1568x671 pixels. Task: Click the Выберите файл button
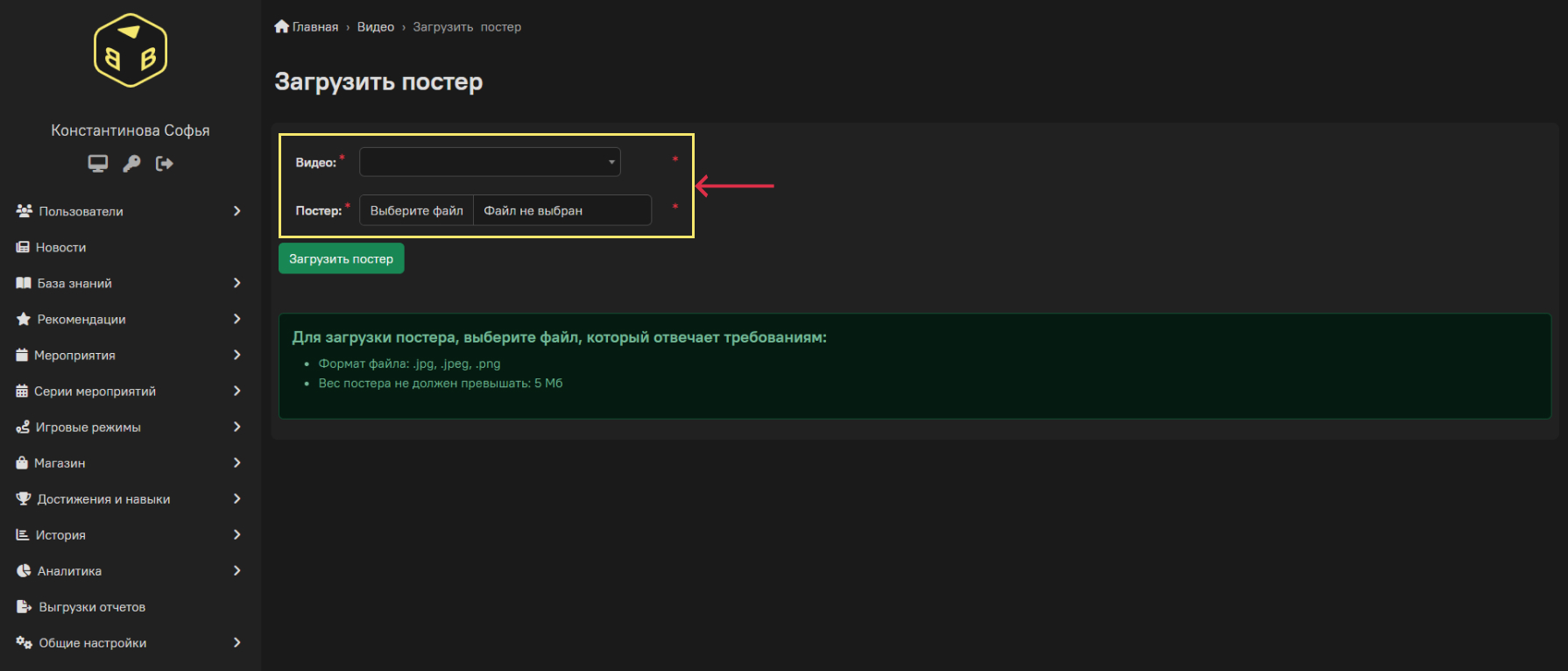tap(417, 210)
